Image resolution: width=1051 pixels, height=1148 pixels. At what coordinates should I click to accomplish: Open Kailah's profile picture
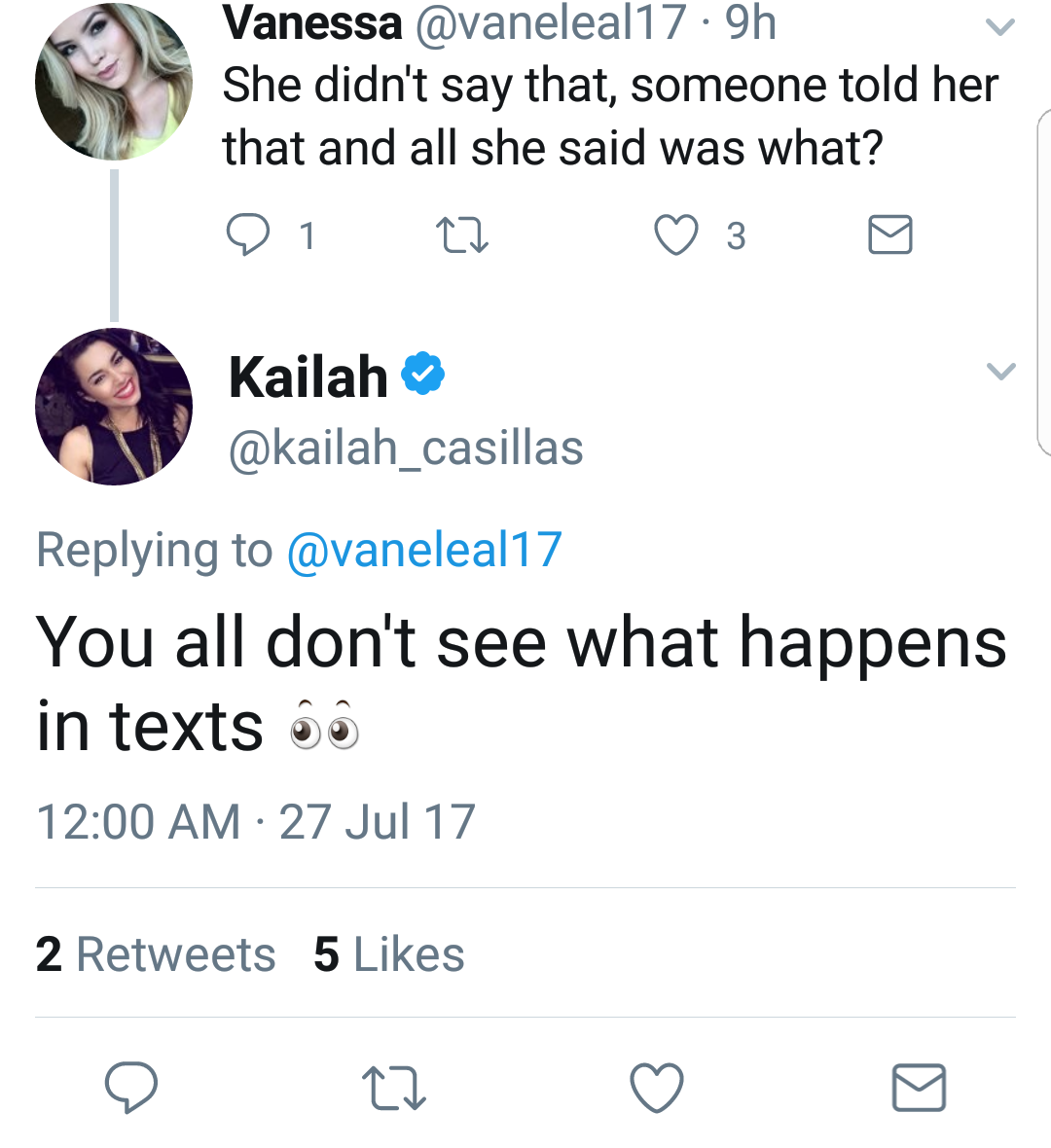(x=114, y=407)
